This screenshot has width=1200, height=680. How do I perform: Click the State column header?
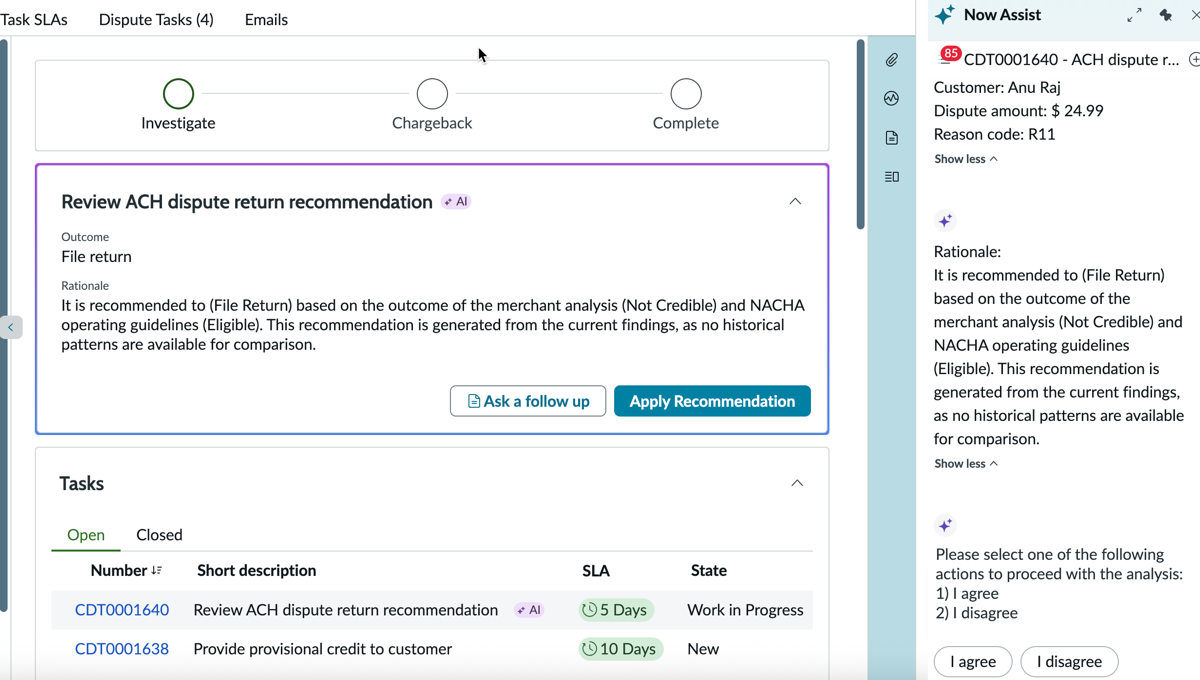tap(709, 571)
